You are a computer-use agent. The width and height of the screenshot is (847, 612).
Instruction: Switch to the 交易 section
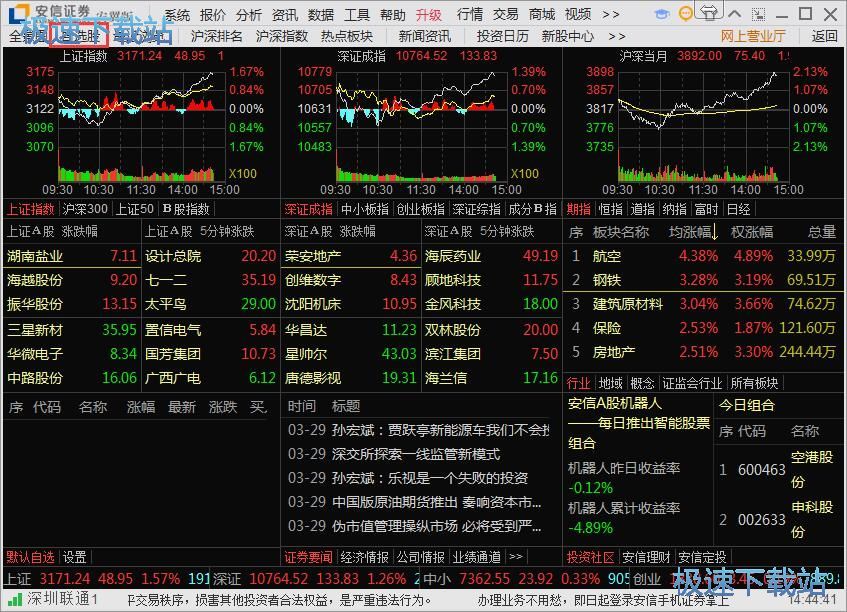click(506, 15)
